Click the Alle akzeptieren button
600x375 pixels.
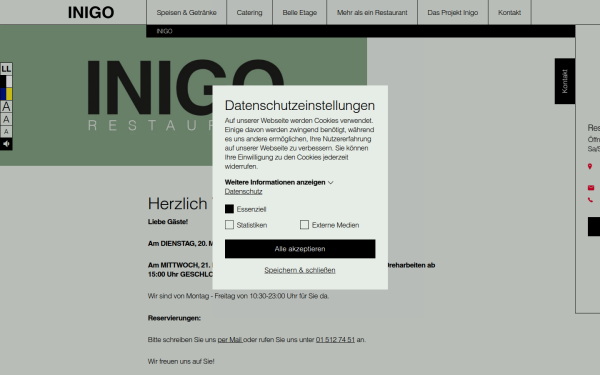click(x=300, y=249)
